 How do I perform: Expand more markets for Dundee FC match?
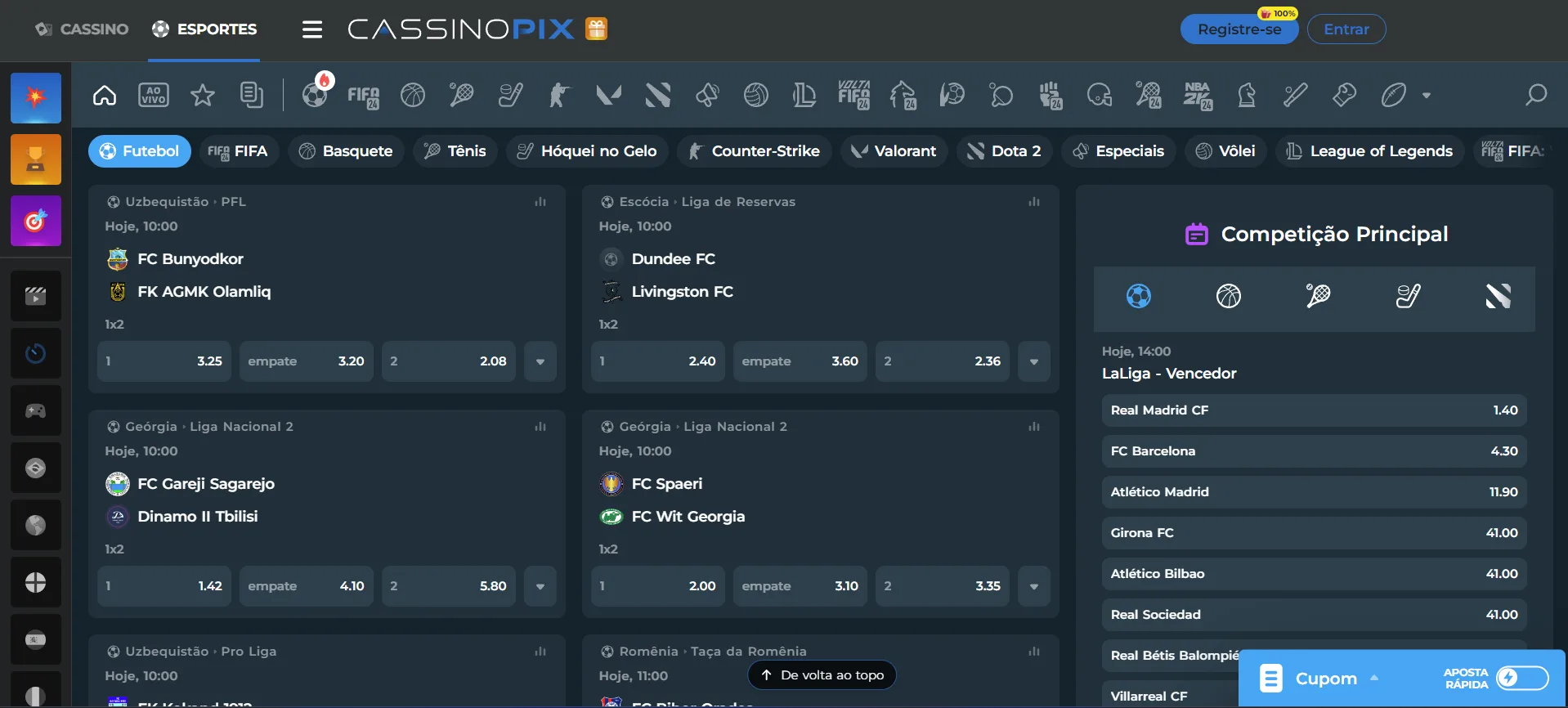1034,361
